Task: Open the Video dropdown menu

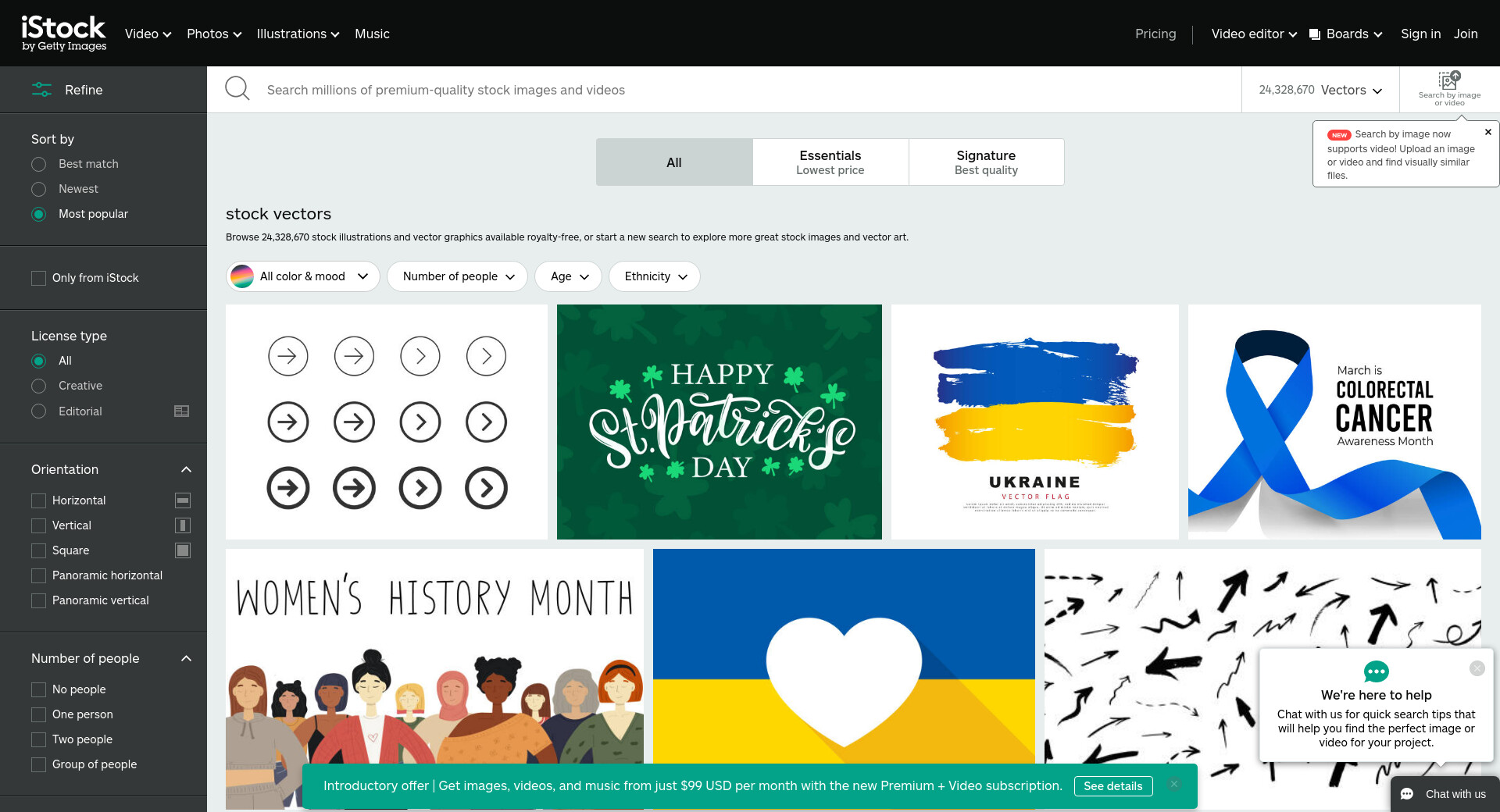Action: click(148, 34)
